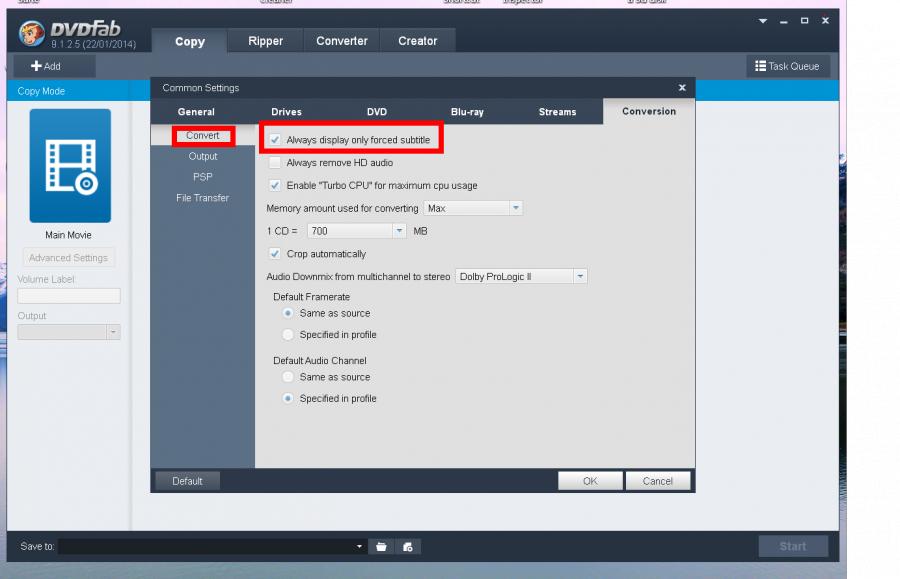Open the 1 CD size dropdown
The image size is (900, 579).
(x=356, y=231)
